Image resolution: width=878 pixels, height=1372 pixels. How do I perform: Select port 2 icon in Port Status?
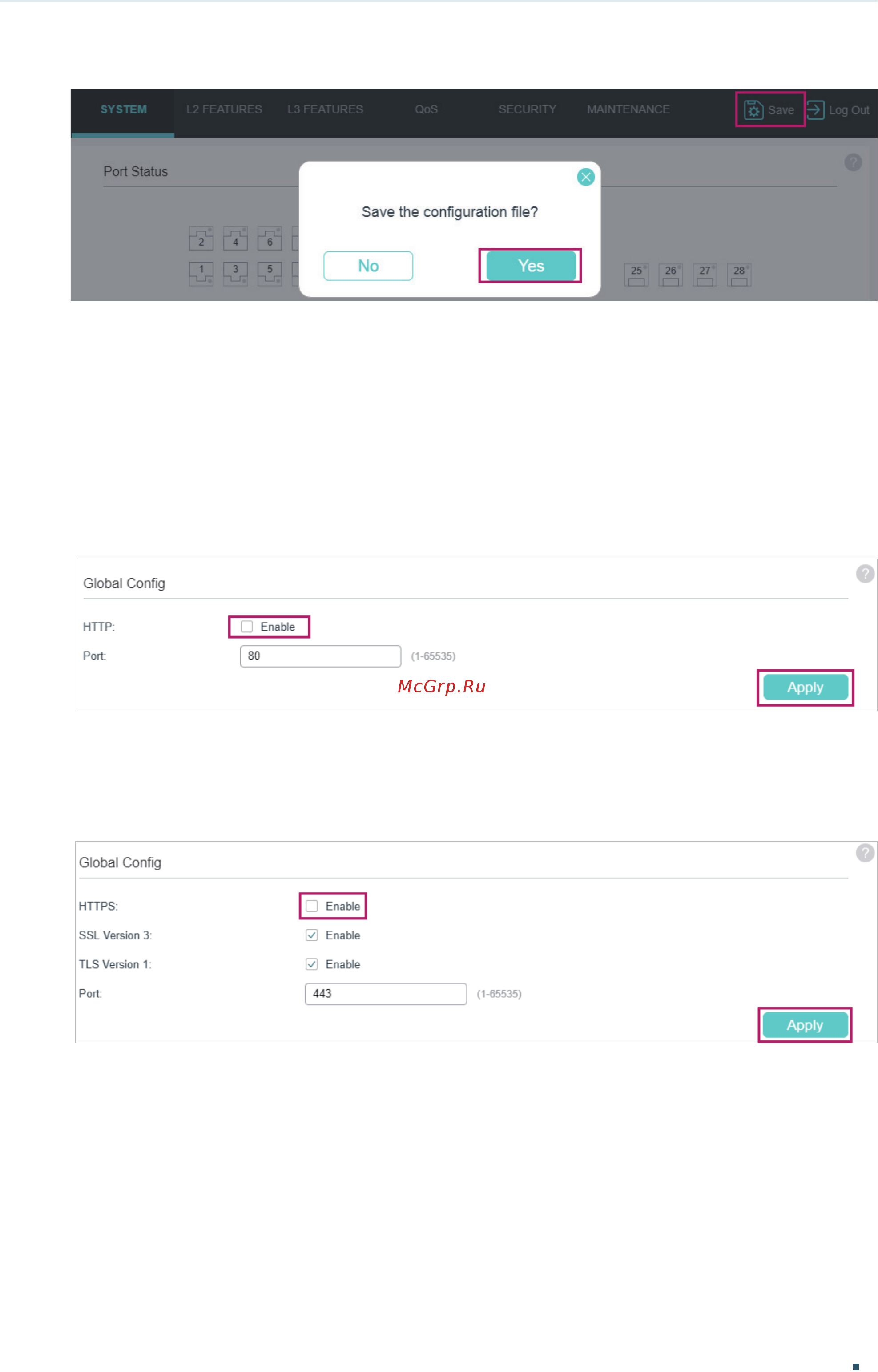(x=201, y=239)
